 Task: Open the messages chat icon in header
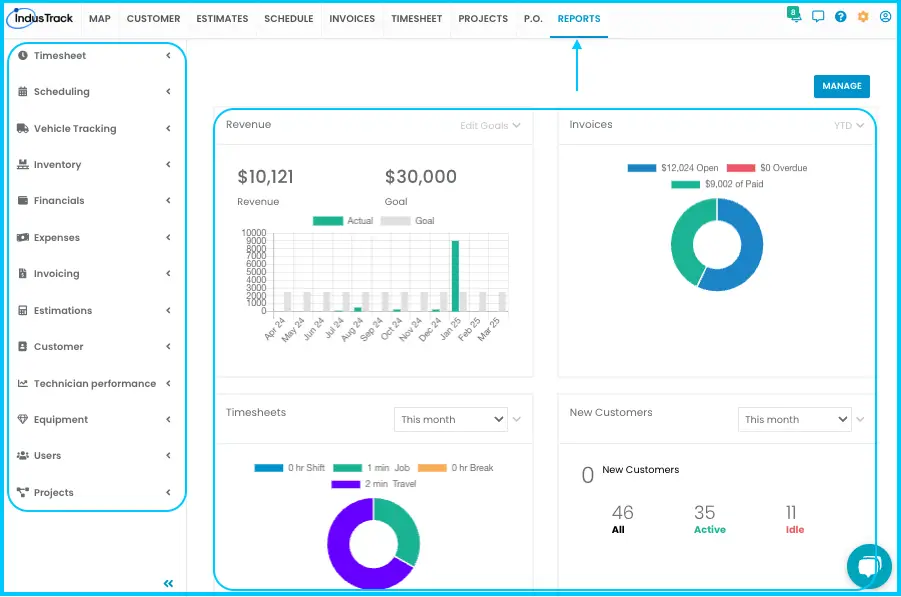point(818,17)
